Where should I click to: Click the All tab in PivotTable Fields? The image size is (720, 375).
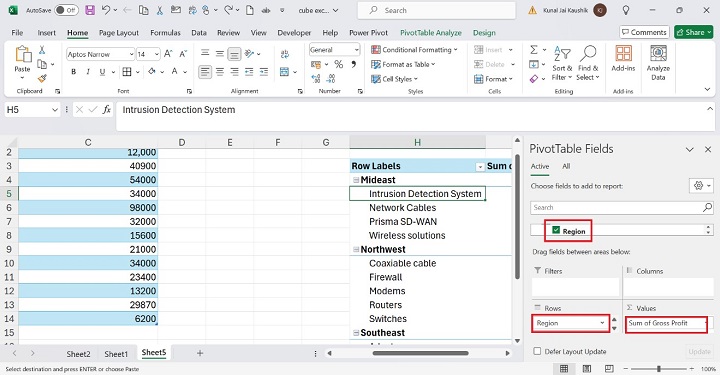pos(566,166)
